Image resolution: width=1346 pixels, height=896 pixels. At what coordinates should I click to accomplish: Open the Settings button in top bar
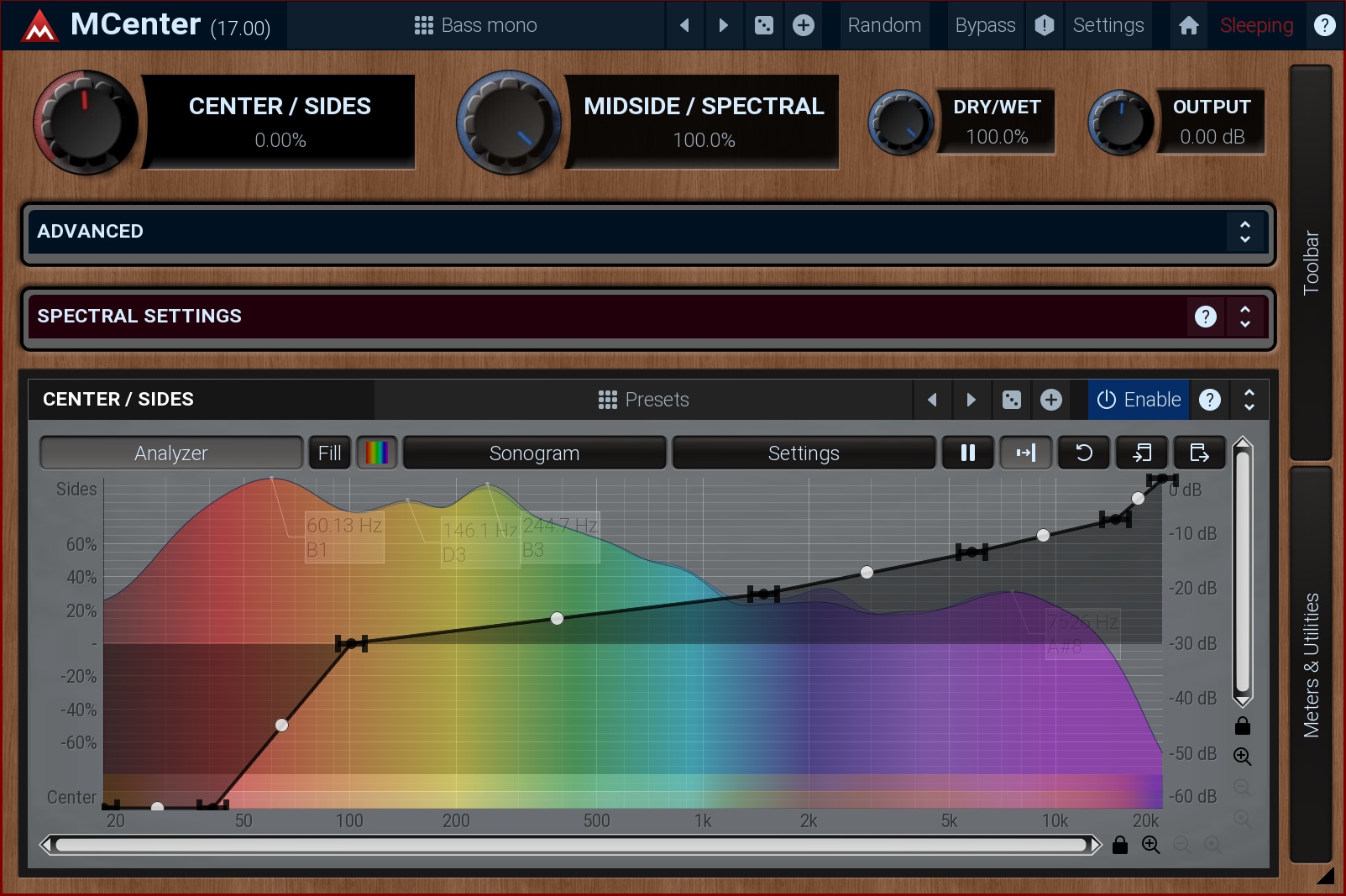pos(1108,25)
